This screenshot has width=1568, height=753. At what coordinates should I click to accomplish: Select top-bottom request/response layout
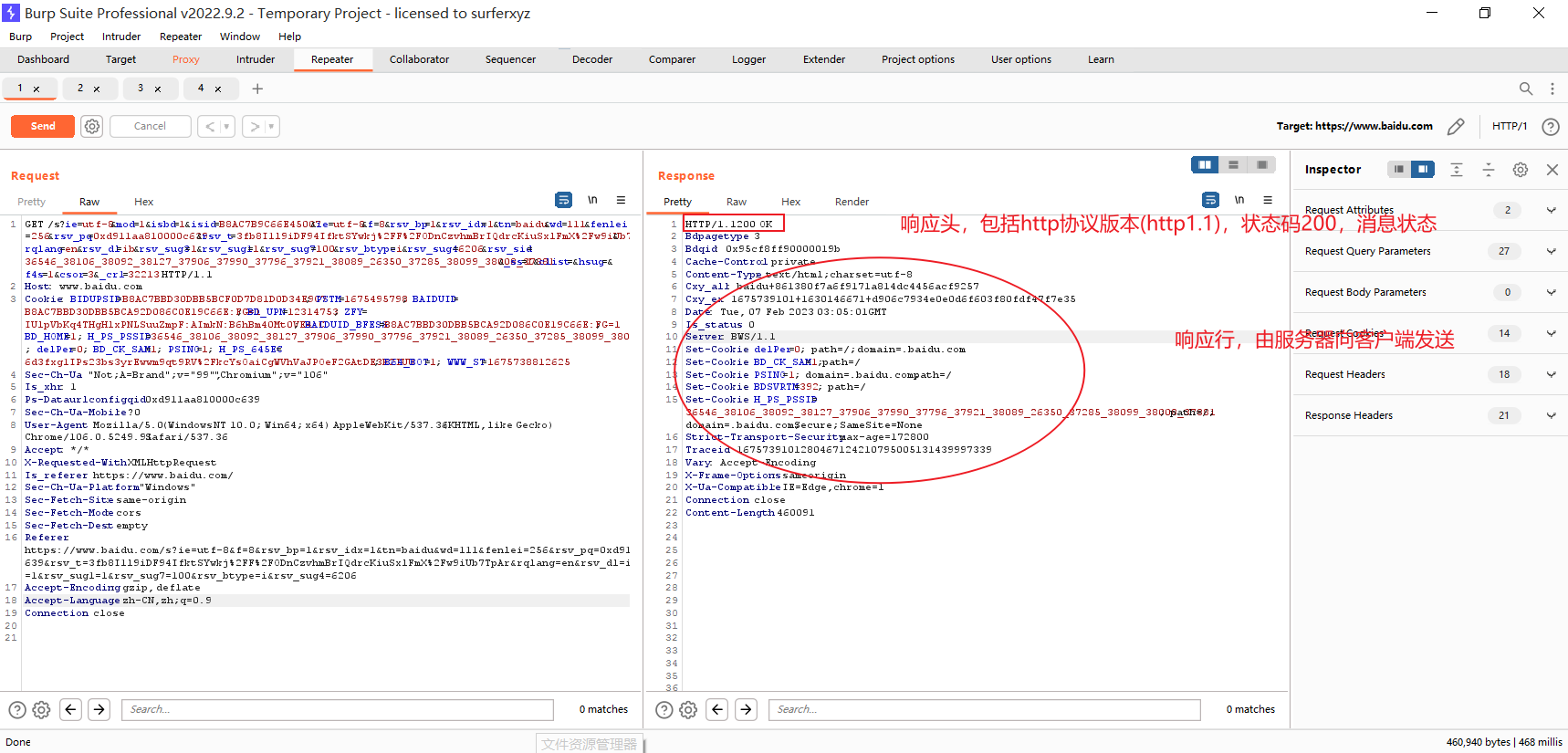tap(1233, 165)
